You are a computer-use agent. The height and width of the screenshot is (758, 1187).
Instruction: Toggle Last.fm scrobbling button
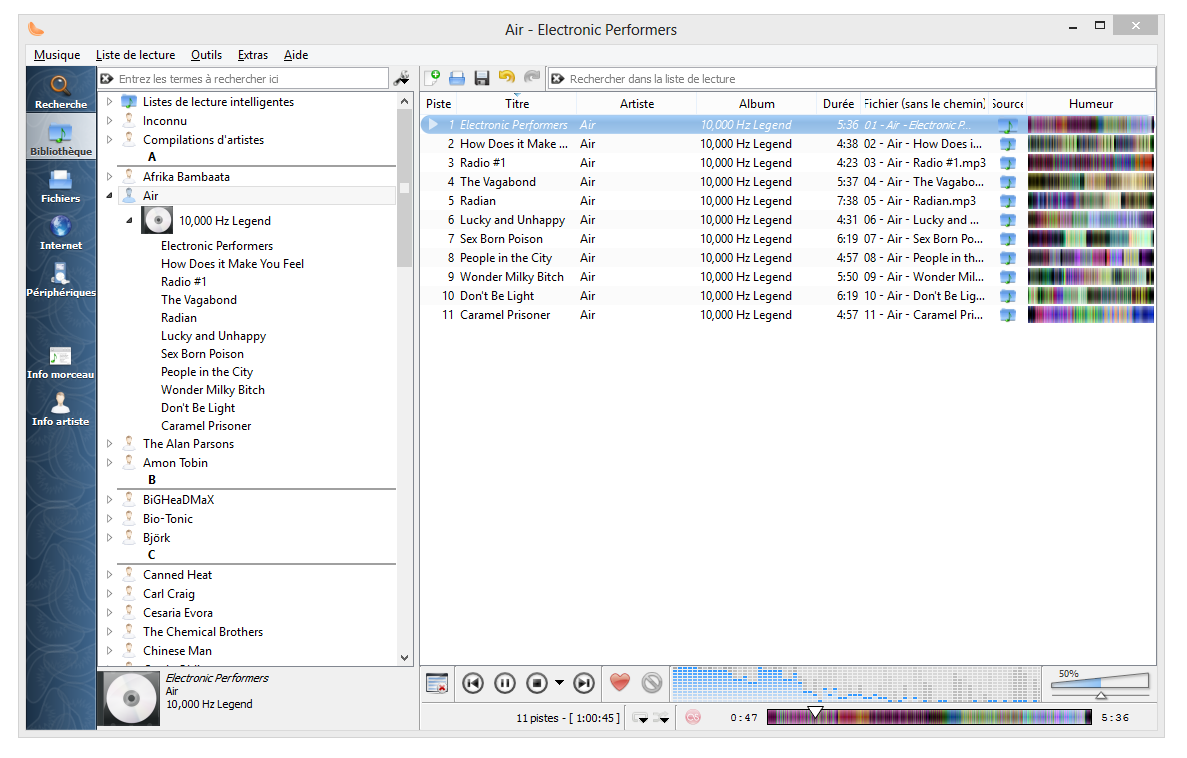693,717
